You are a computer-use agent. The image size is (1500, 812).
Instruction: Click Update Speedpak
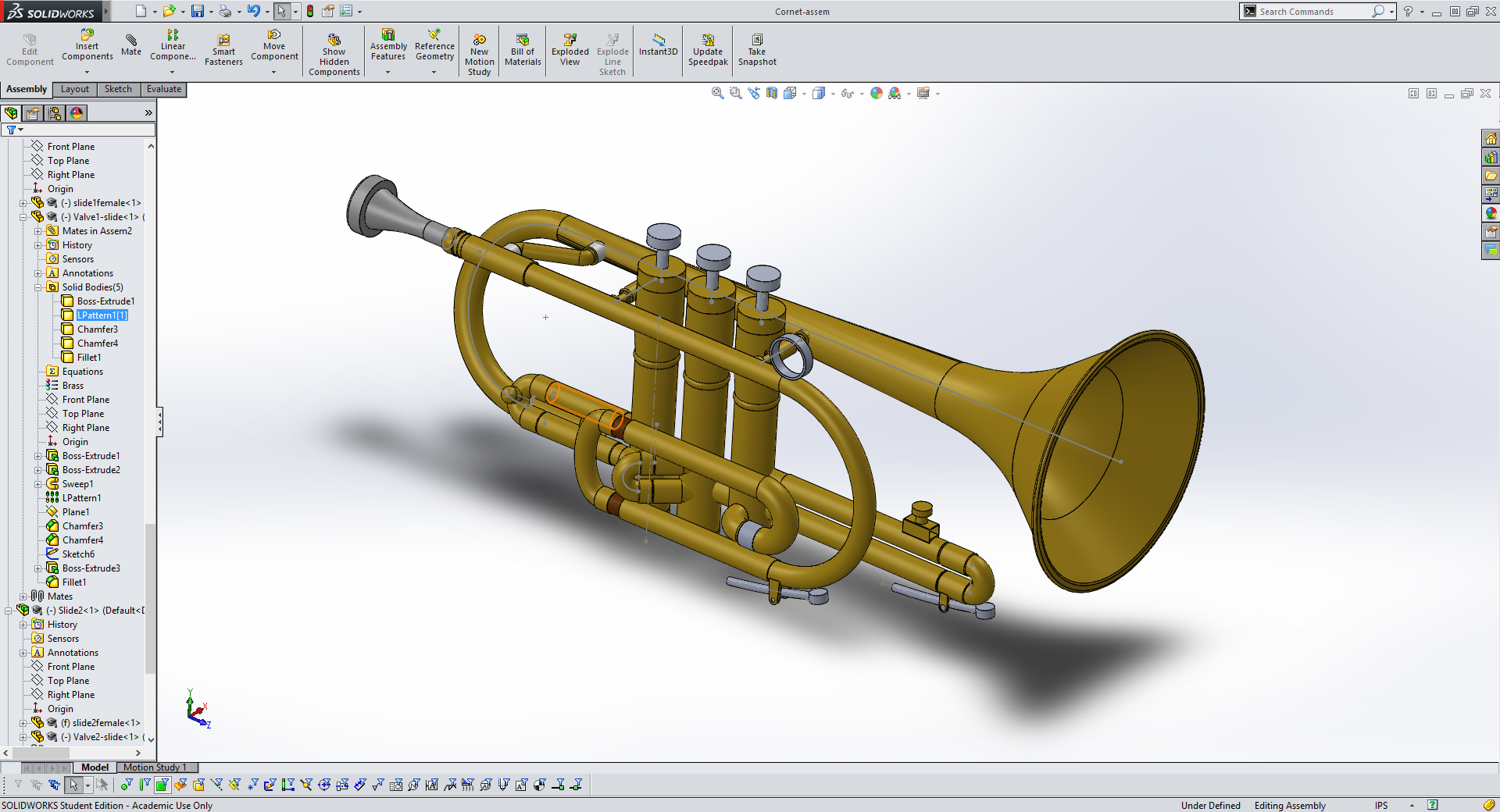pos(708,49)
